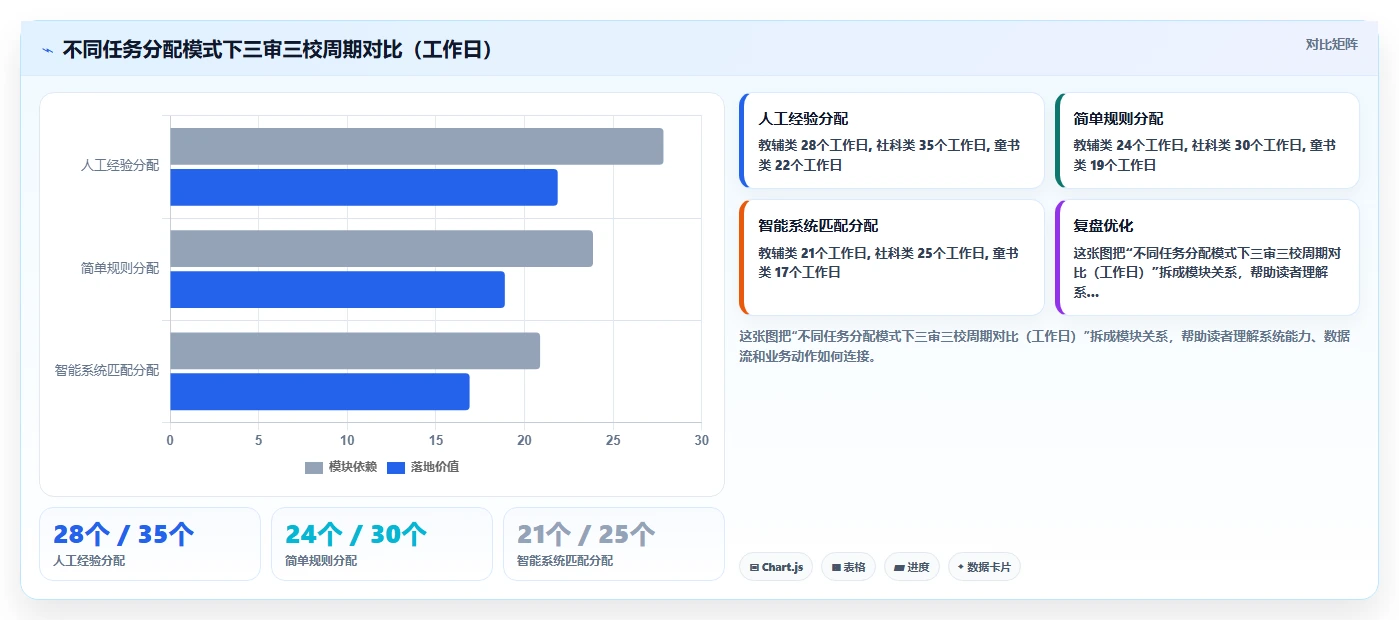Viewport: 1399px width, 620px height.
Task: Open the 人工经验分配 info card
Action: 892,141
